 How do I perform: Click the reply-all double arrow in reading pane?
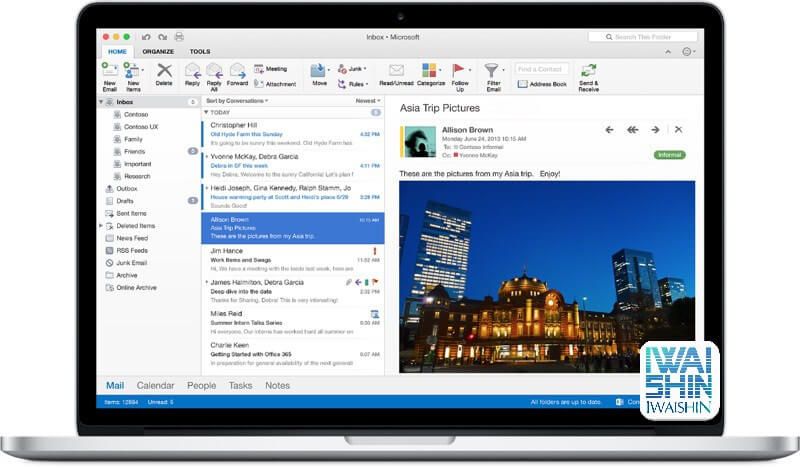tap(633, 130)
